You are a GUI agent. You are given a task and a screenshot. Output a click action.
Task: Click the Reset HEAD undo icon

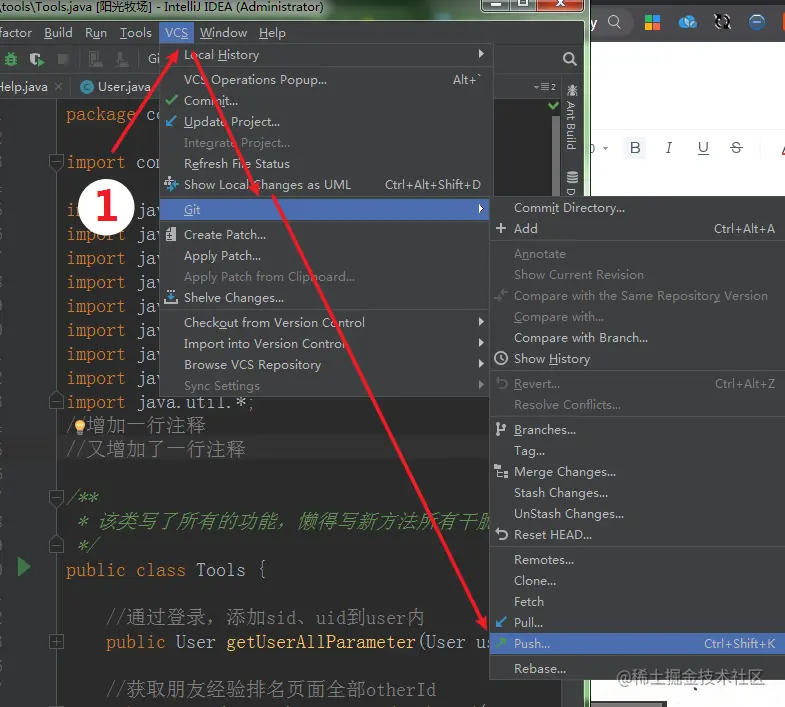(501, 534)
